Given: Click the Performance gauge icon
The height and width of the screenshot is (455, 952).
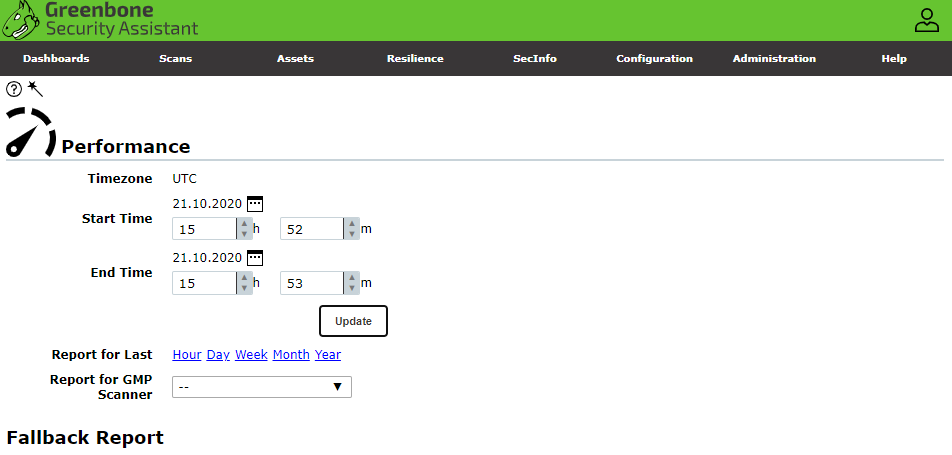Looking at the screenshot, I should [30, 132].
